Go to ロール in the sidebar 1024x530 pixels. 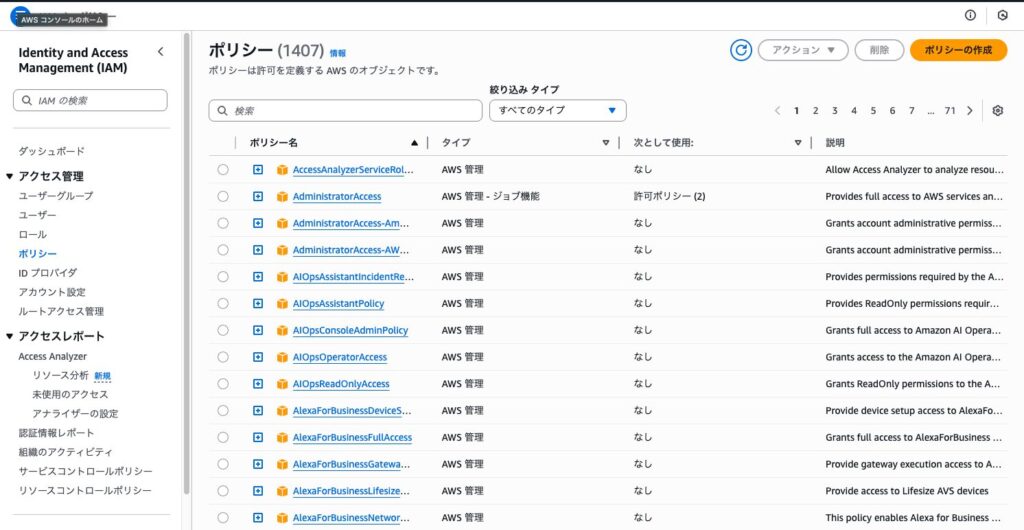(32, 234)
